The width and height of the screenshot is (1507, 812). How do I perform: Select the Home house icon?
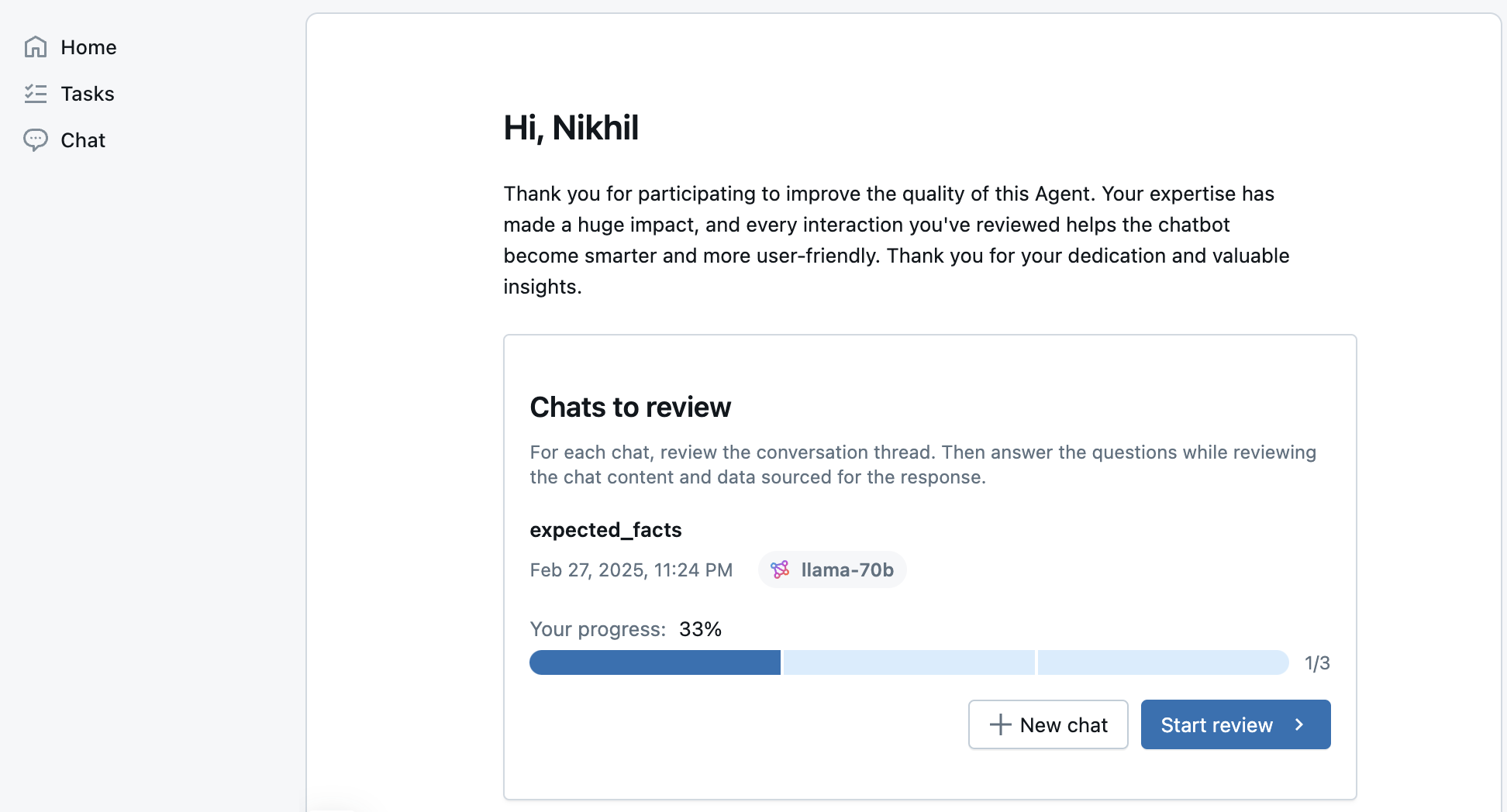click(36, 46)
